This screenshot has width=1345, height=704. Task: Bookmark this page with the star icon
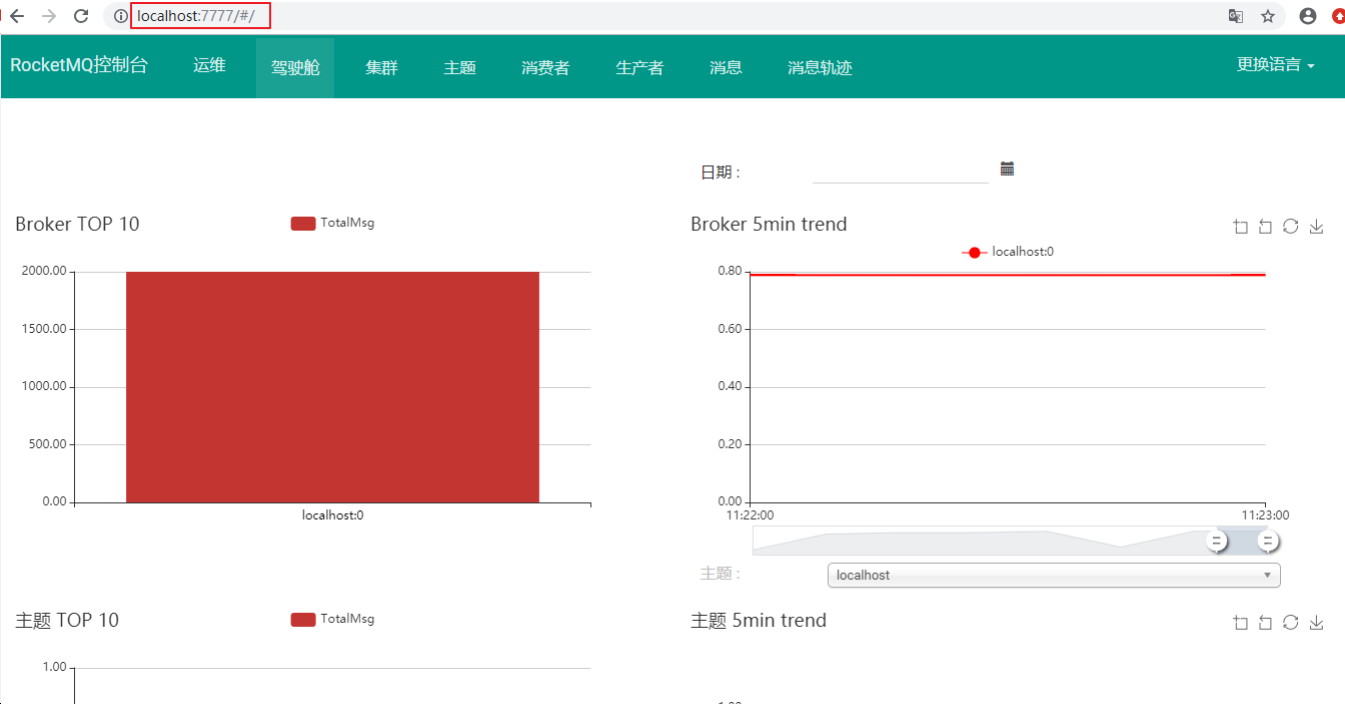[1268, 16]
